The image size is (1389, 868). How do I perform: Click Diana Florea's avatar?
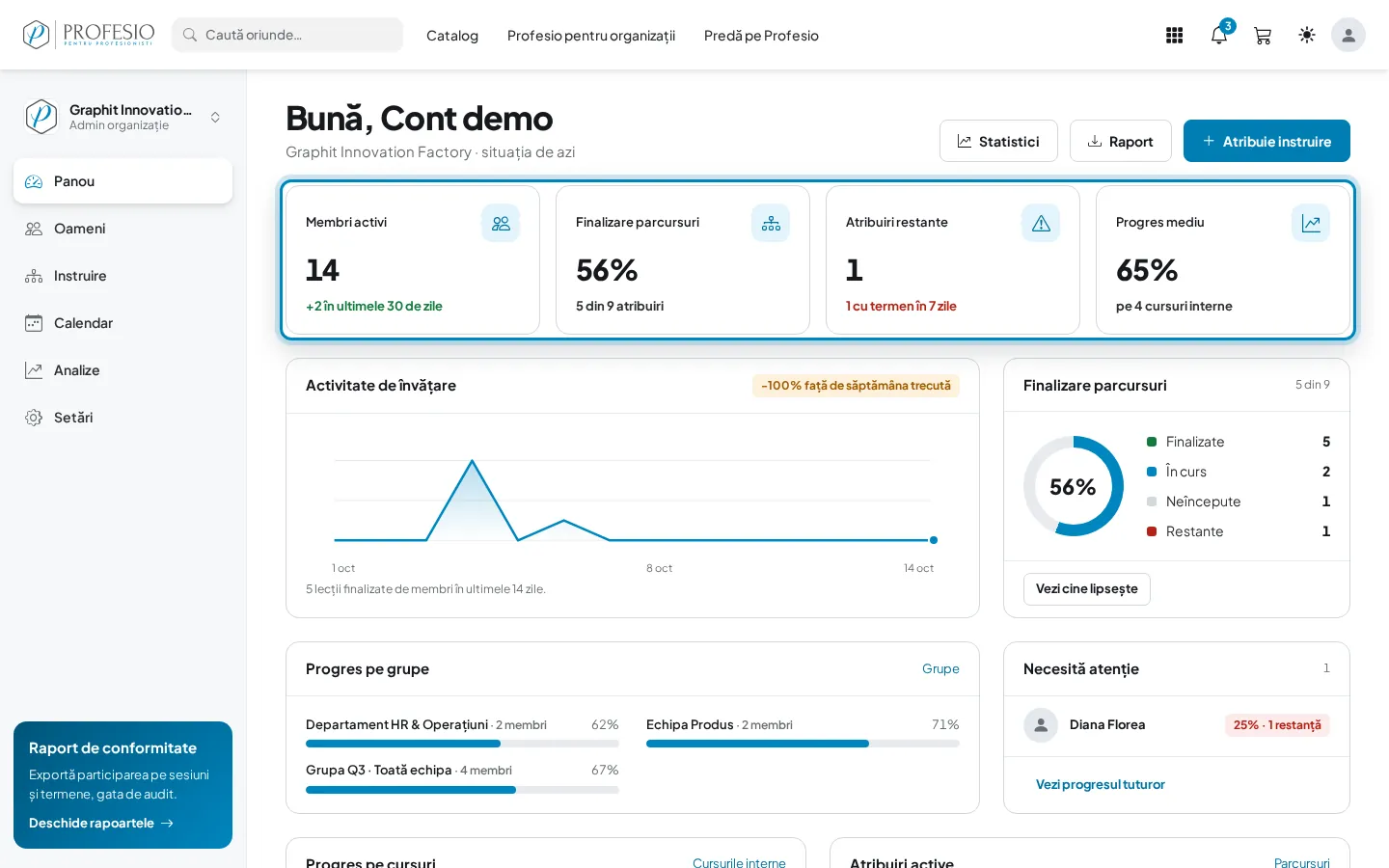[x=1041, y=725]
